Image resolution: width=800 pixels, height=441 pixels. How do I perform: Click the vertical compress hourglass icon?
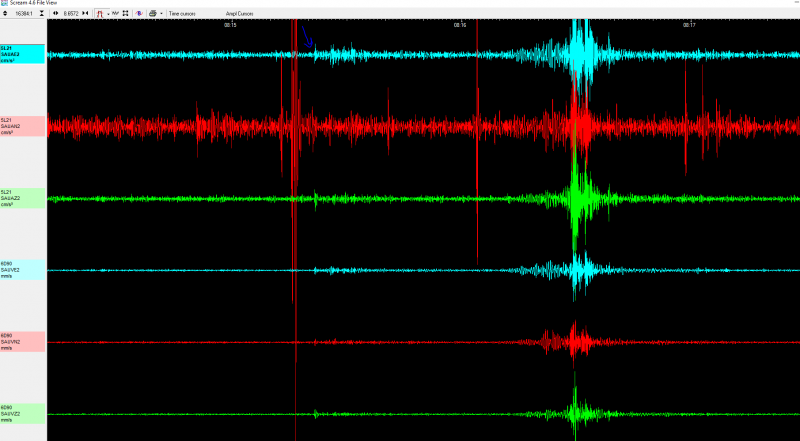42,14
